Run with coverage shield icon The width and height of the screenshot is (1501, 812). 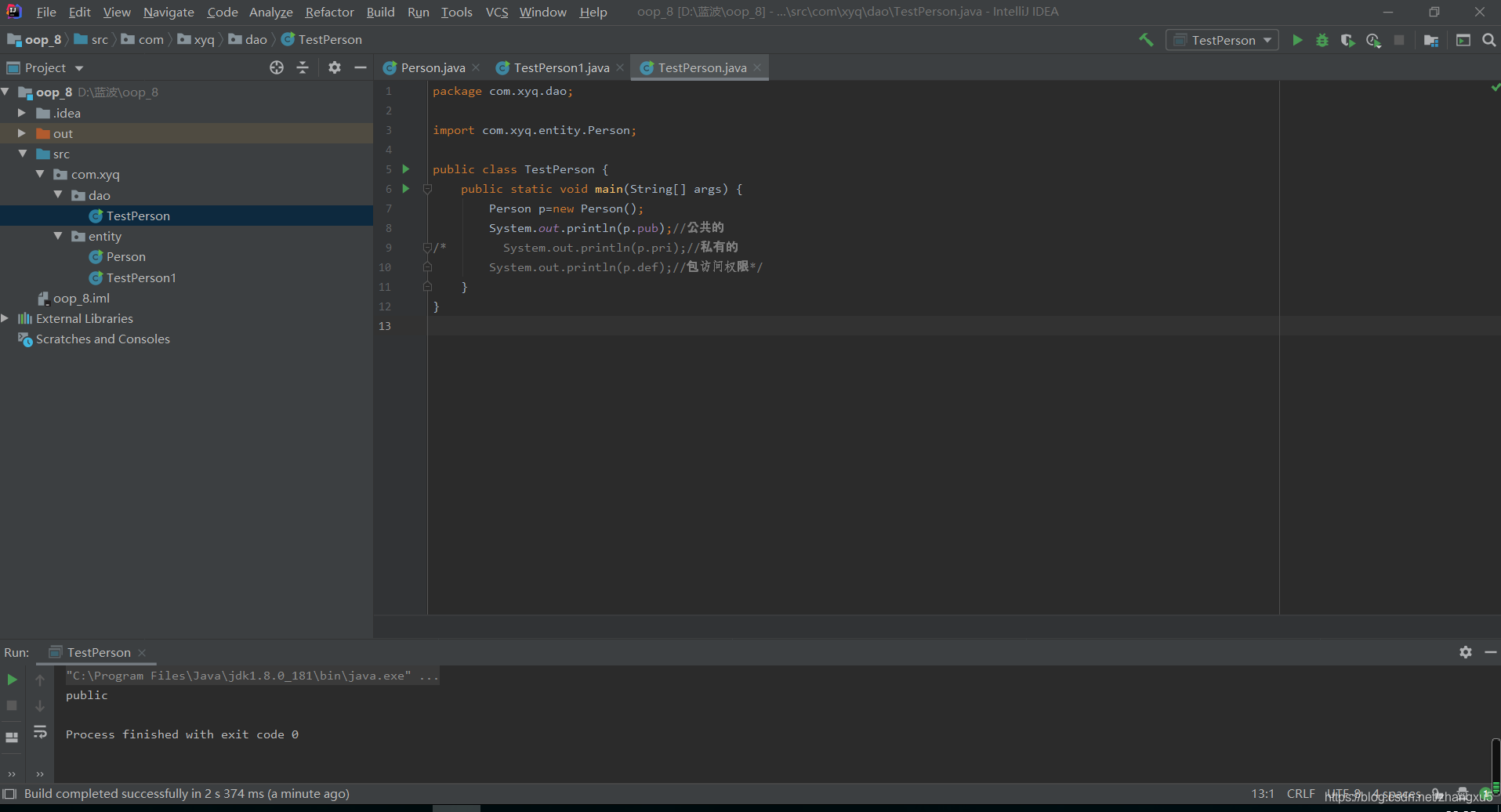(x=1347, y=40)
